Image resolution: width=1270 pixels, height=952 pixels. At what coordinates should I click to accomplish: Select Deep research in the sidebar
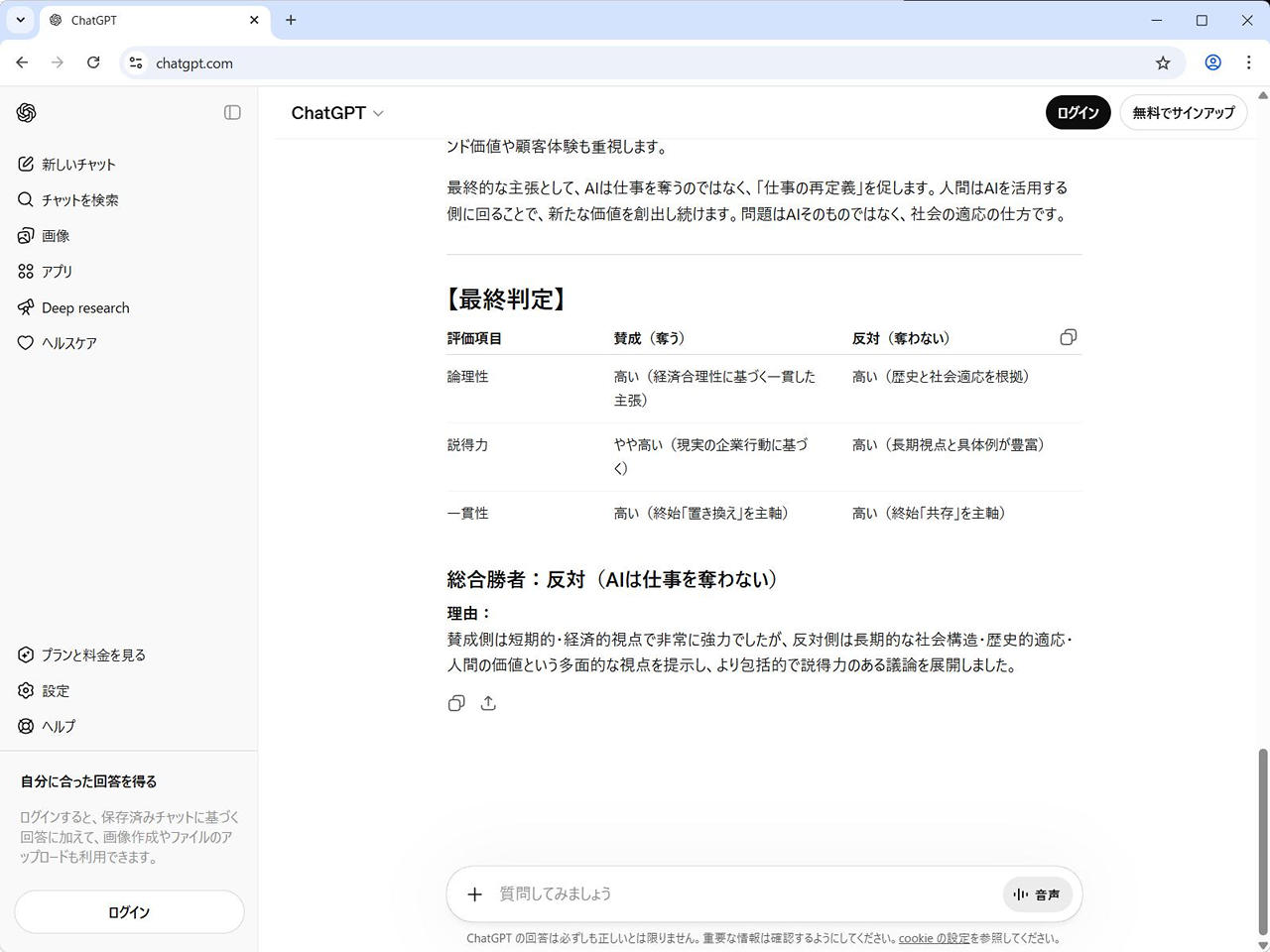click(85, 307)
